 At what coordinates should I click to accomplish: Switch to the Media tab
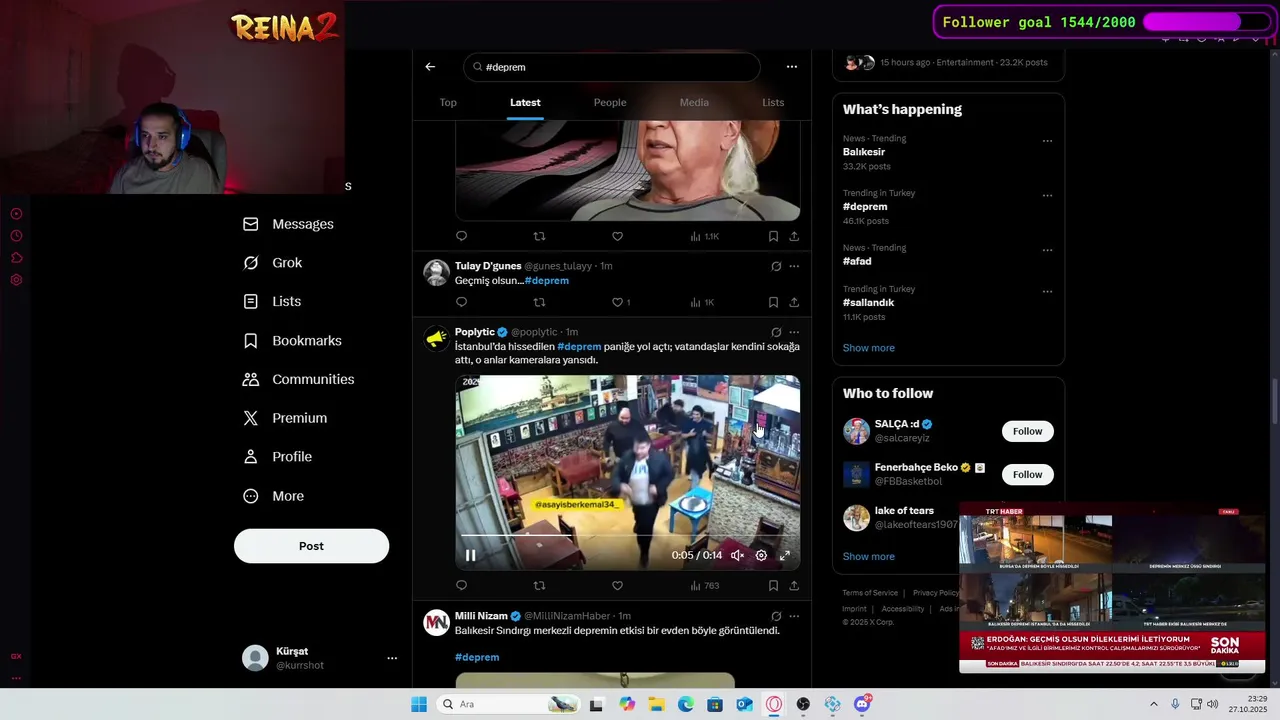coord(694,102)
